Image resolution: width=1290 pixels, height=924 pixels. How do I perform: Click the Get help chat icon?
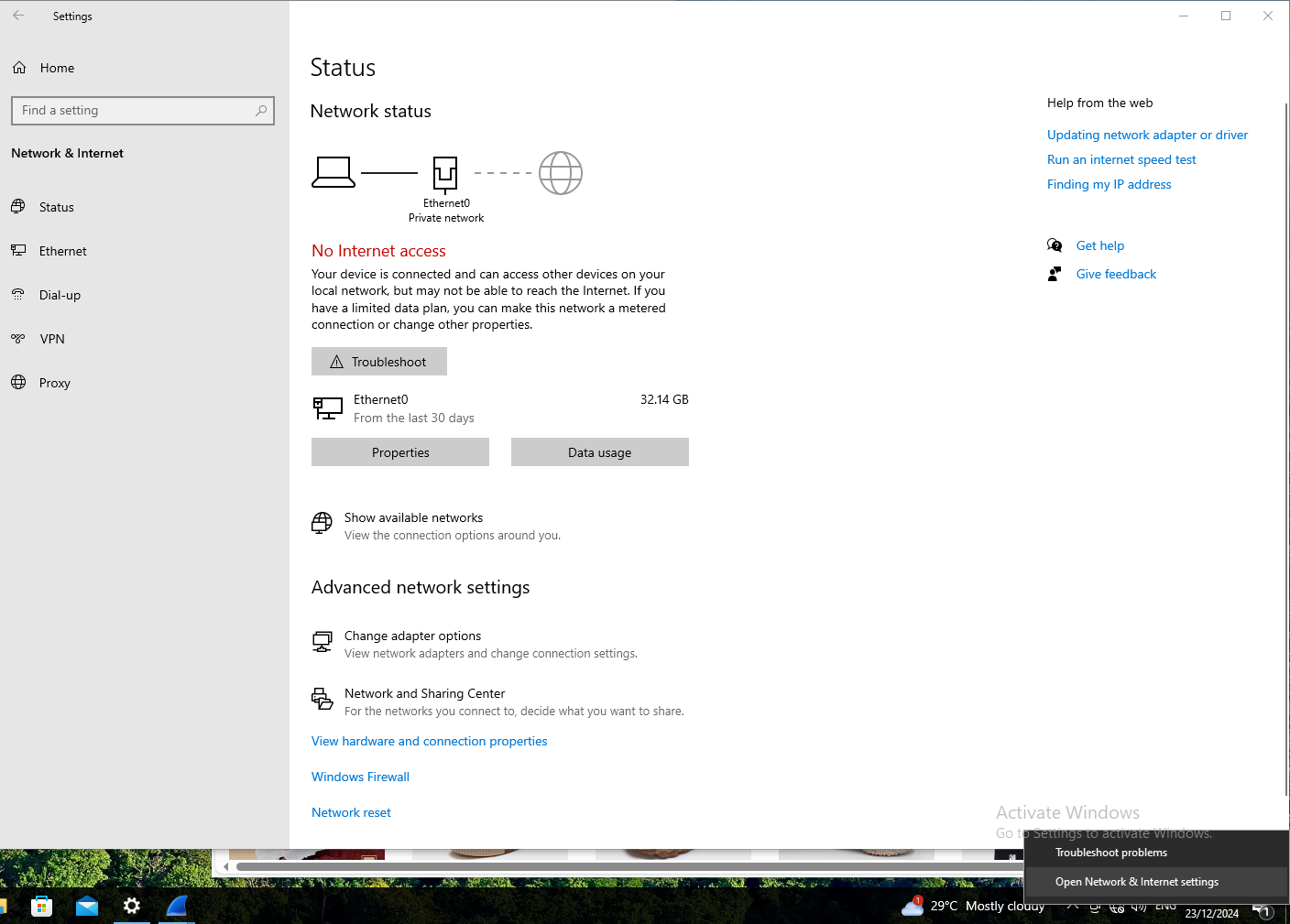1055,245
